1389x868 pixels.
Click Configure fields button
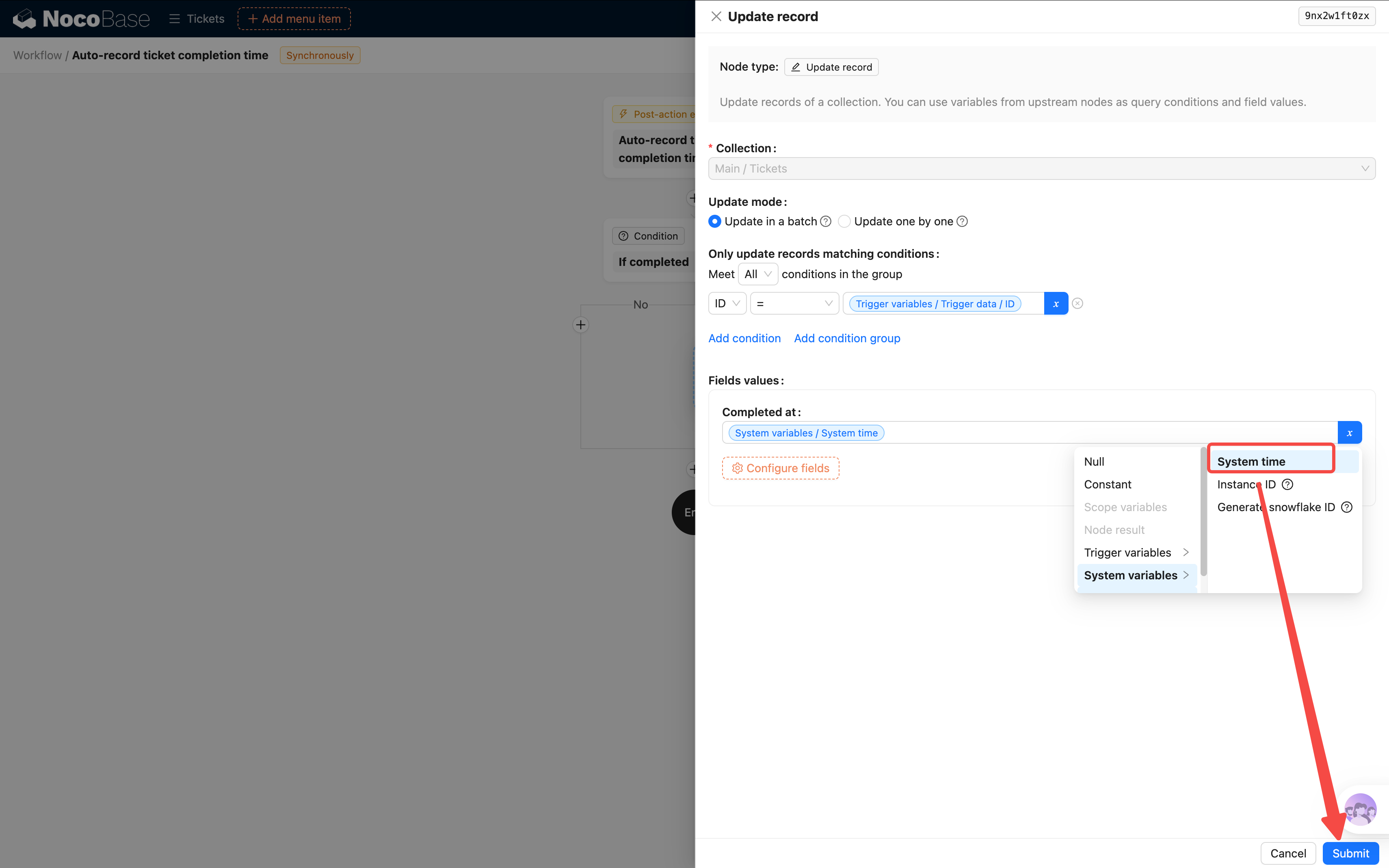point(780,469)
